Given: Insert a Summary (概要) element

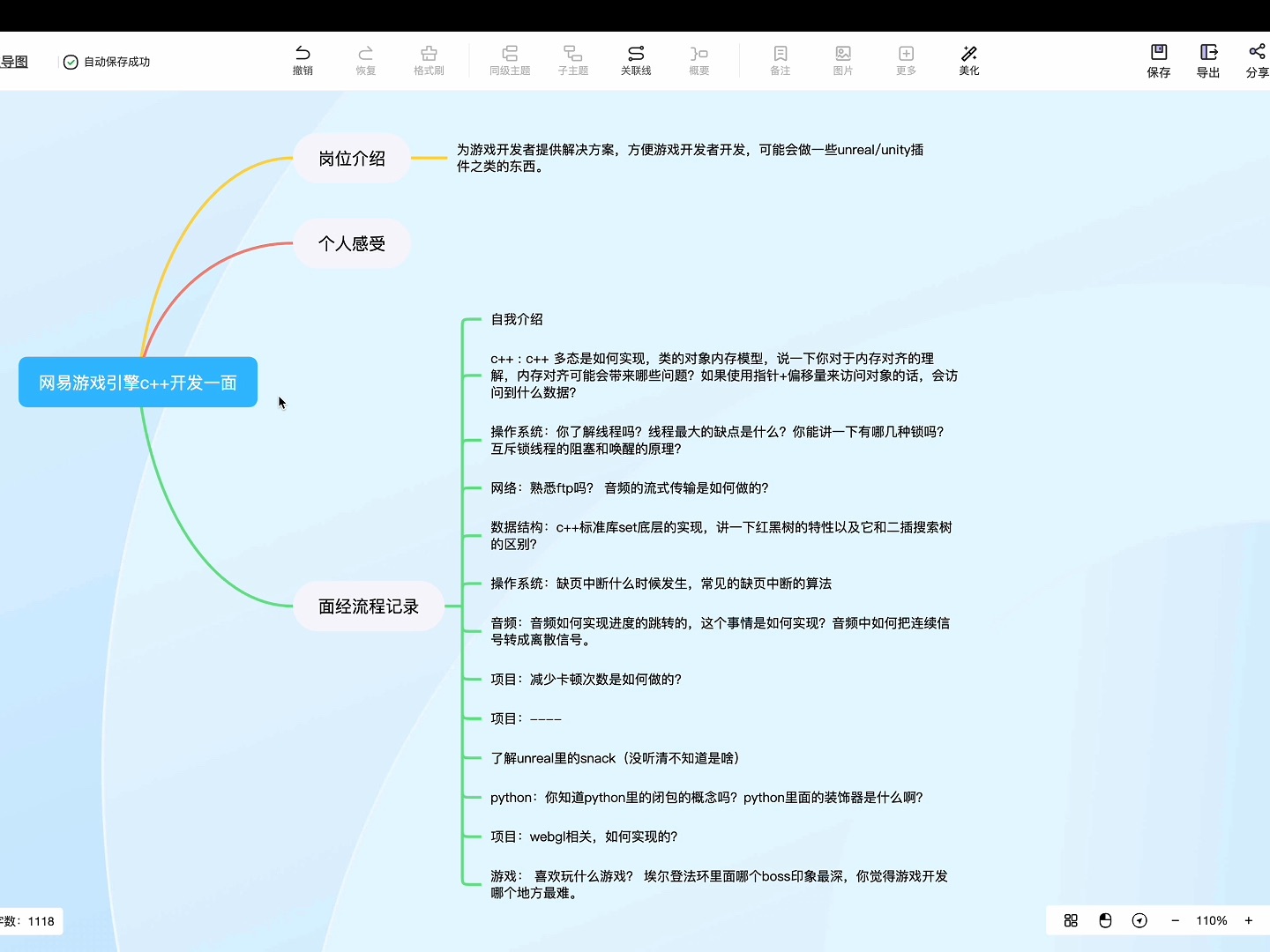Looking at the screenshot, I should point(699,61).
